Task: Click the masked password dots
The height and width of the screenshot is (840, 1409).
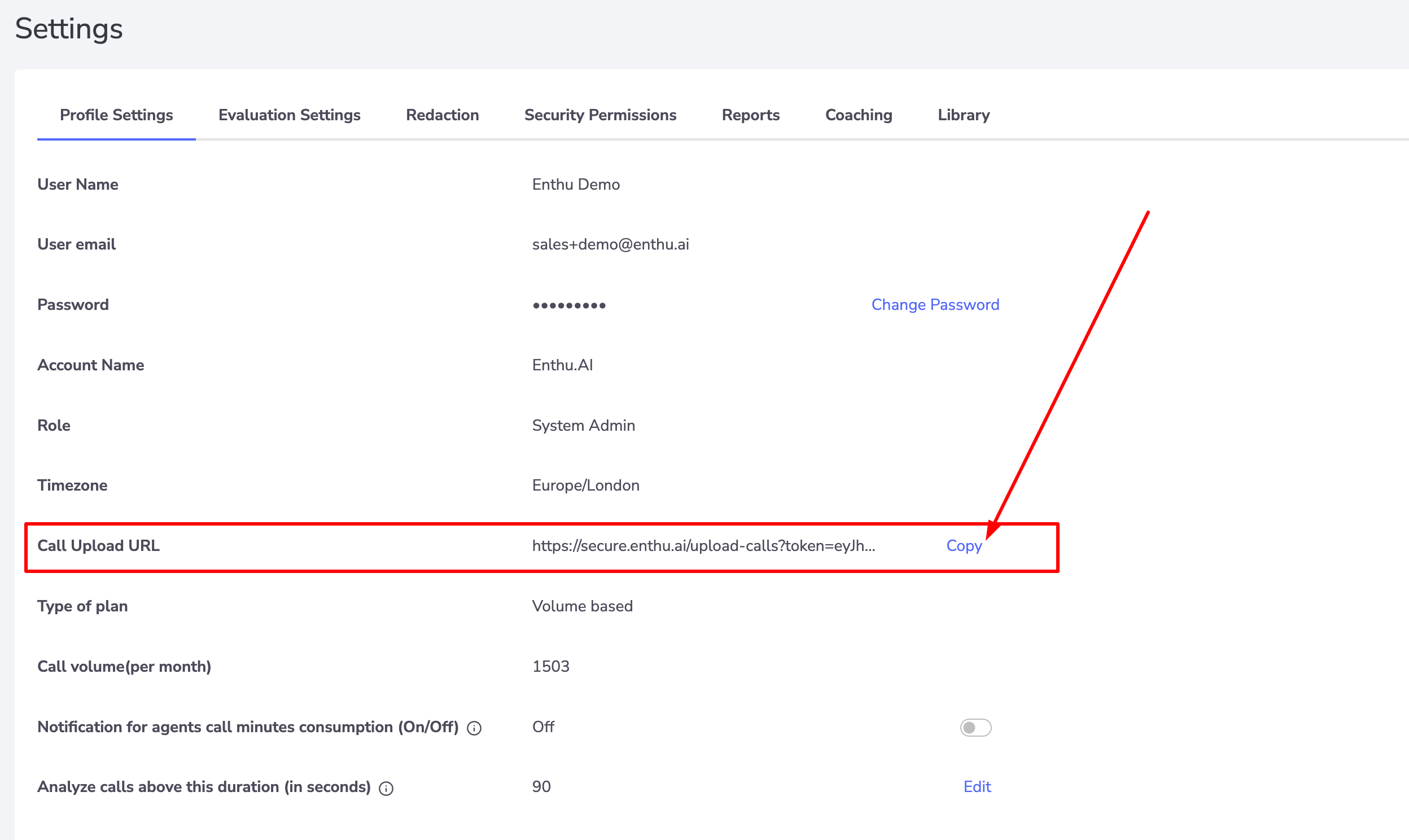Action: [568, 305]
